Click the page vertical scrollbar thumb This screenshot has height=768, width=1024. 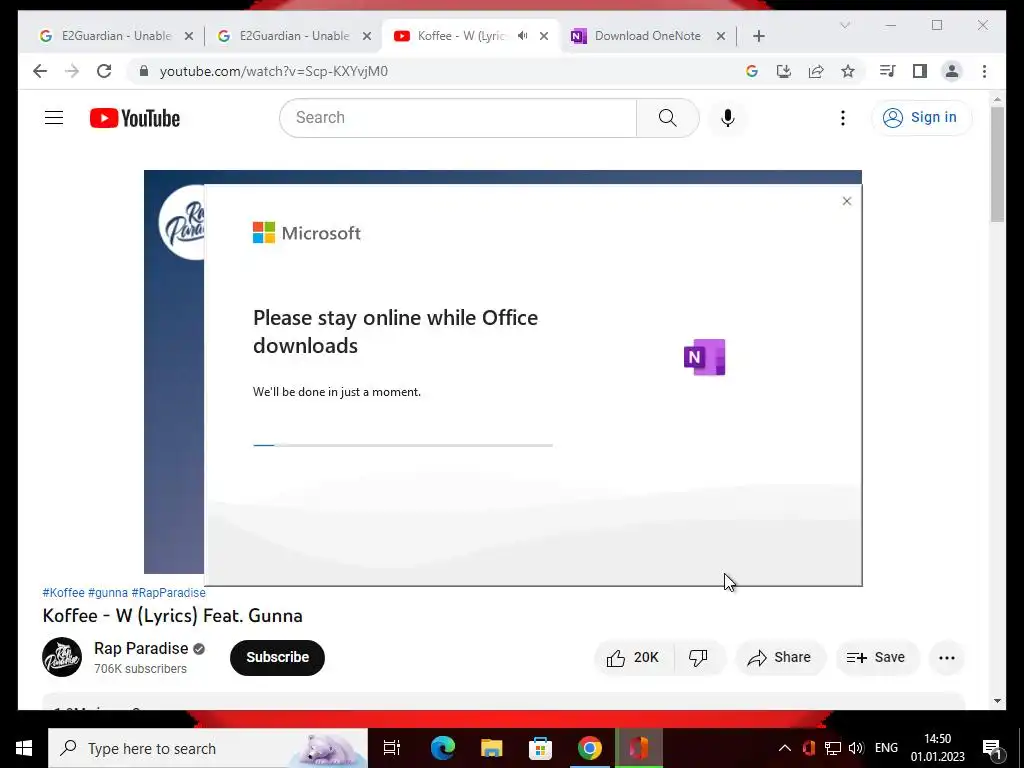[x=997, y=164]
